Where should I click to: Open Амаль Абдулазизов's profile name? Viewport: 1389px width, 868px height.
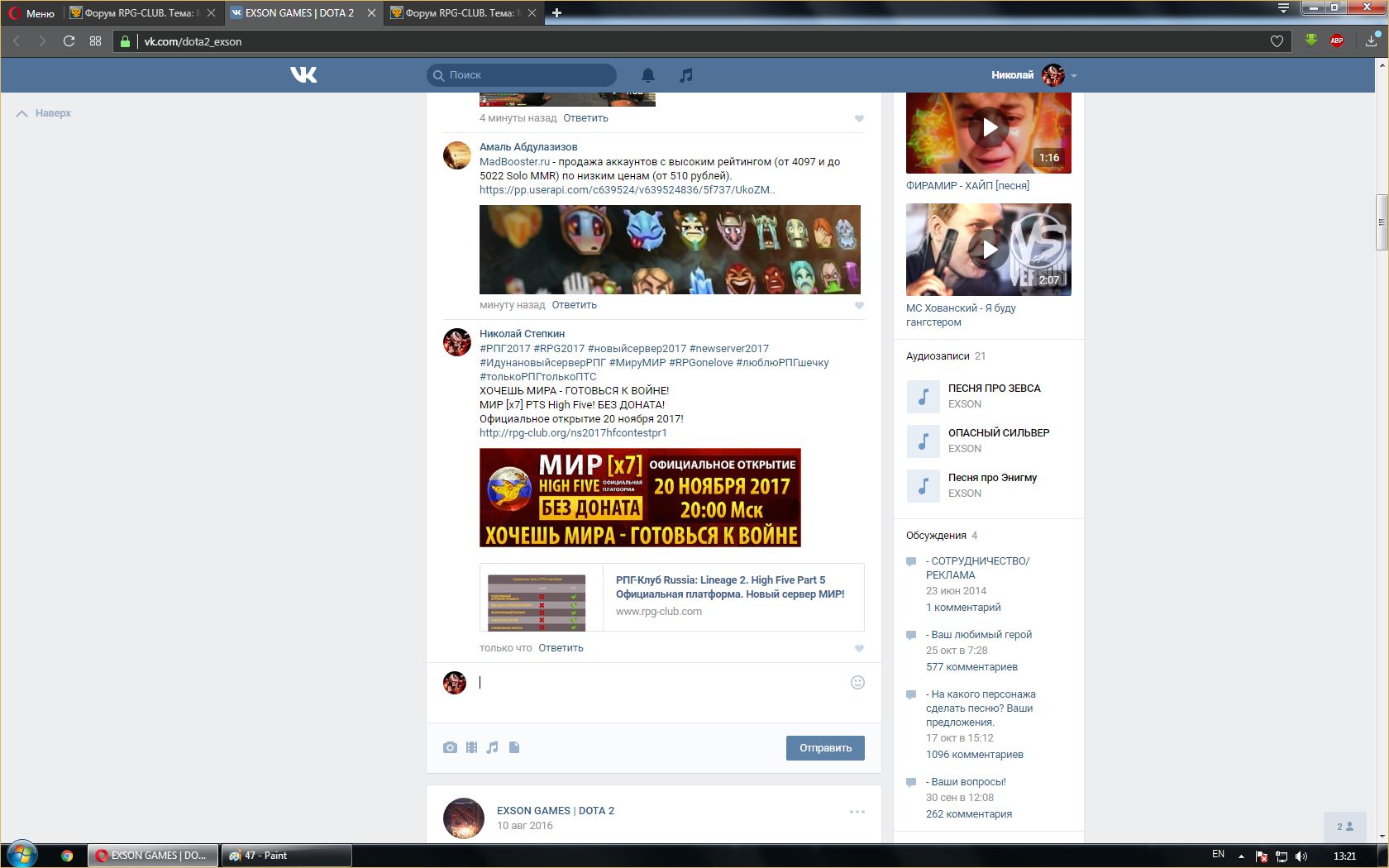[x=528, y=147]
